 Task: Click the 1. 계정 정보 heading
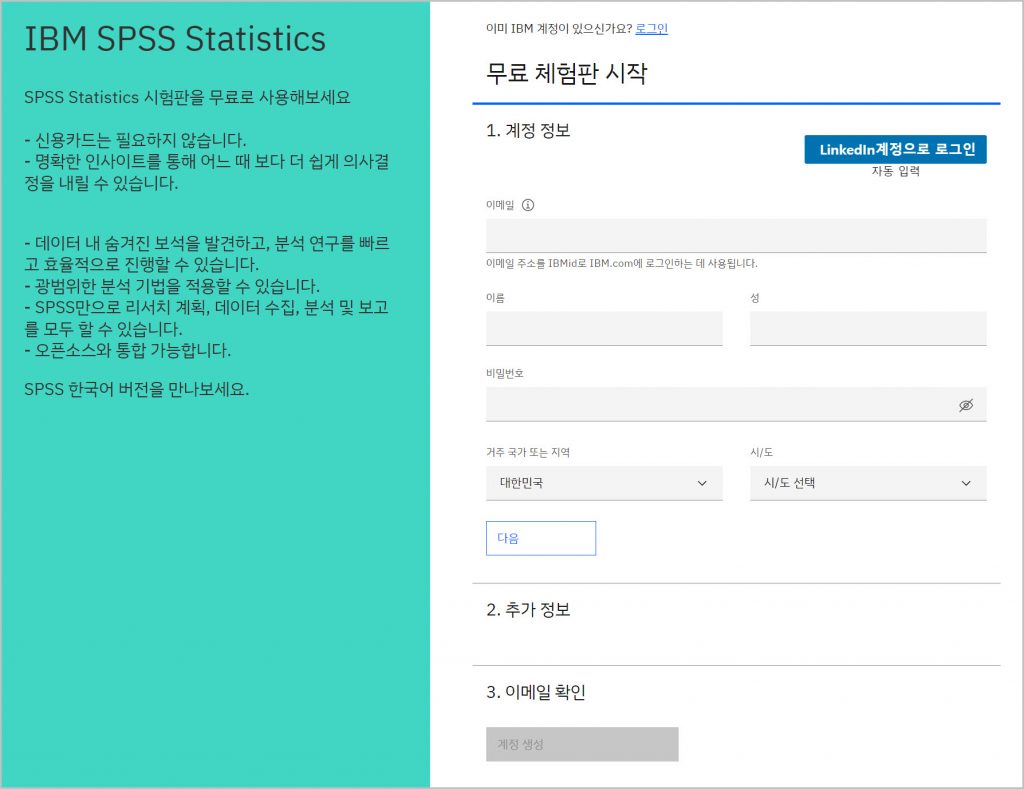coord(528,131)
